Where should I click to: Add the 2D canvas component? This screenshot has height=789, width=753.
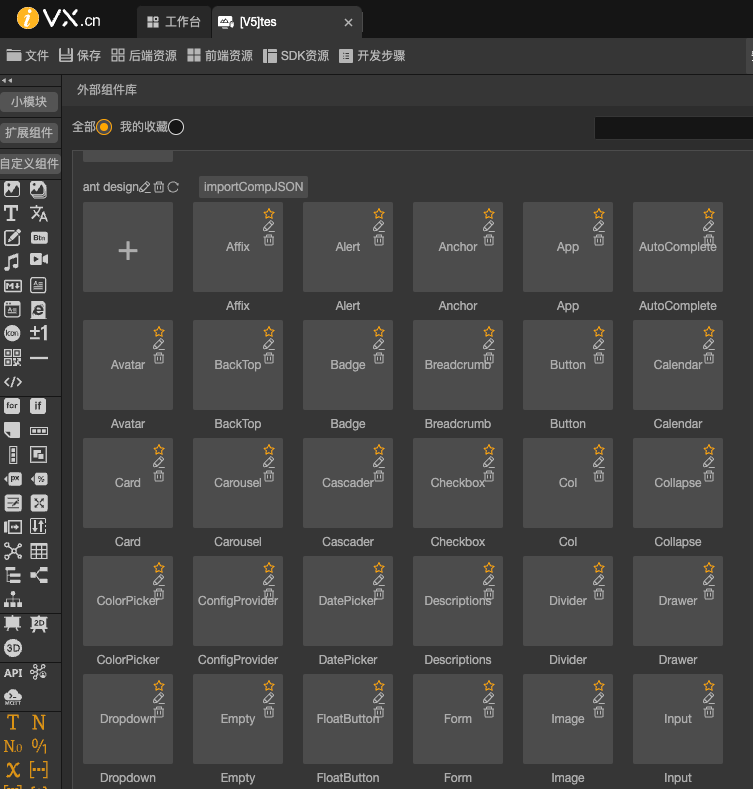coord(39,624)
